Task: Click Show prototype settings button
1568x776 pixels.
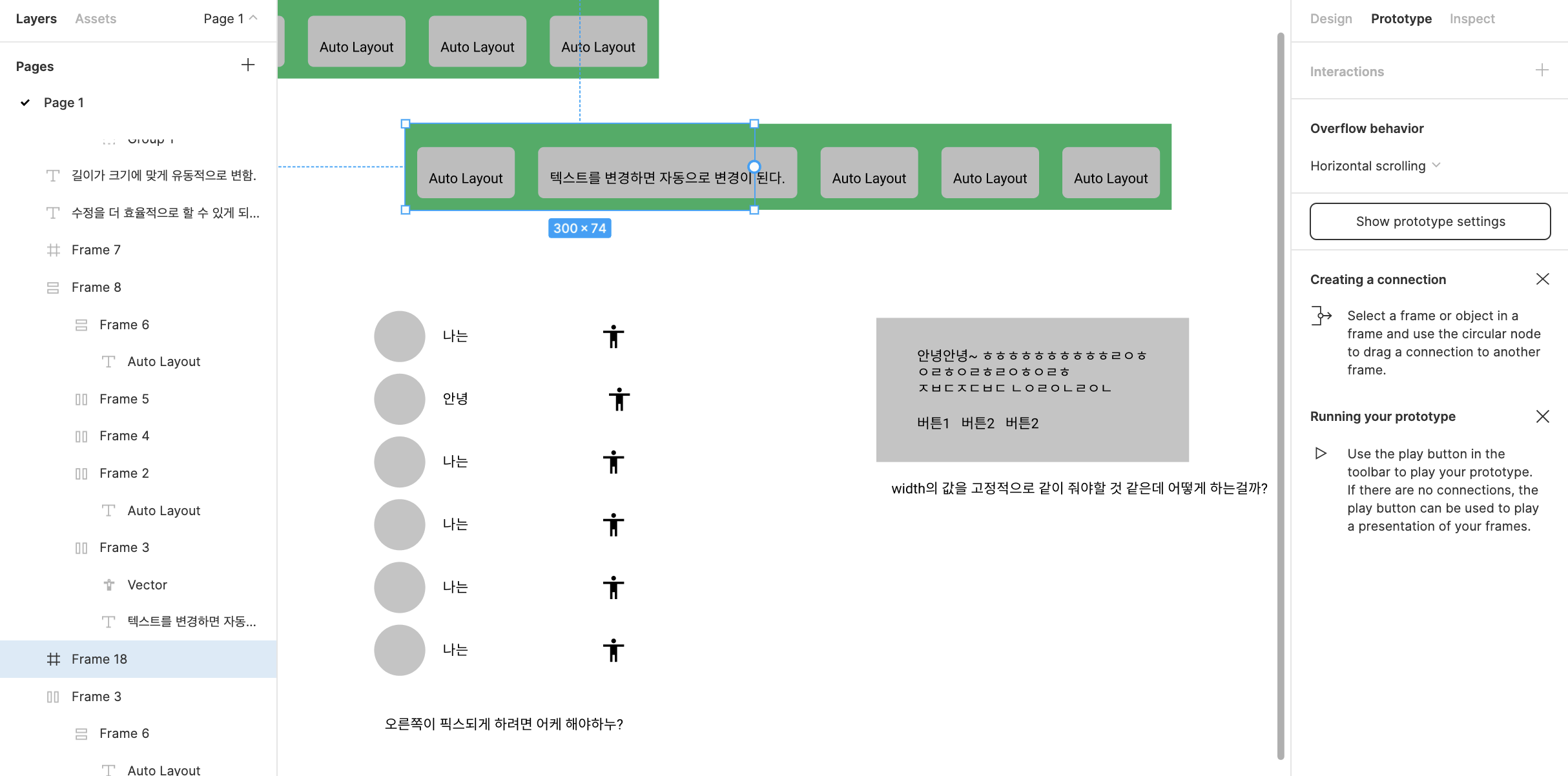Action: point(1430,221)
